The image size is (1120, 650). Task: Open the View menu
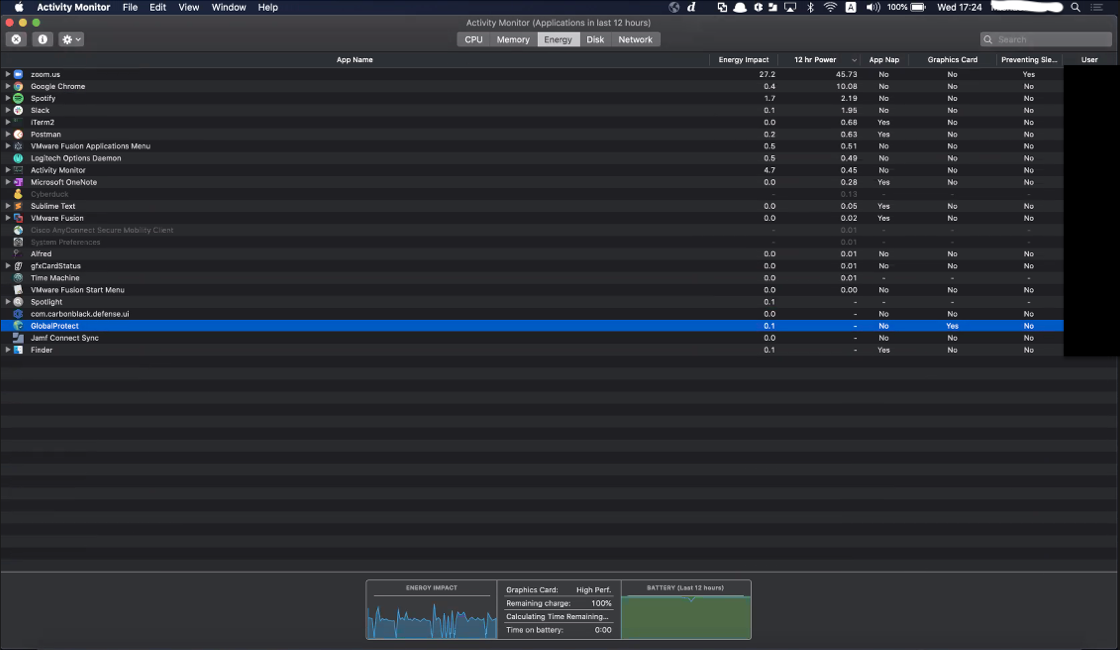coord(188,7)
